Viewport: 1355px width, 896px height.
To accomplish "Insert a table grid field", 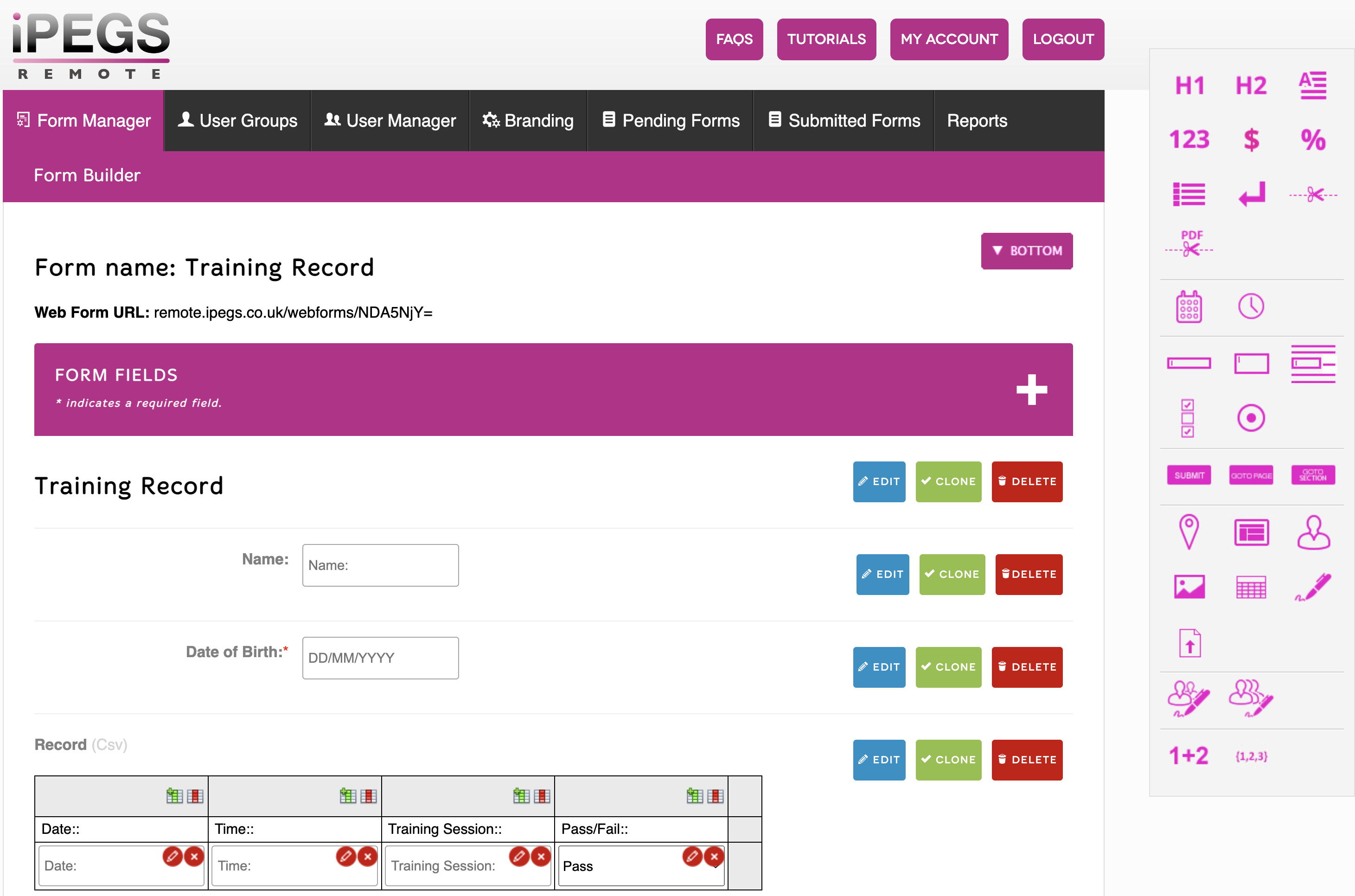I will tap(1251, 587).
